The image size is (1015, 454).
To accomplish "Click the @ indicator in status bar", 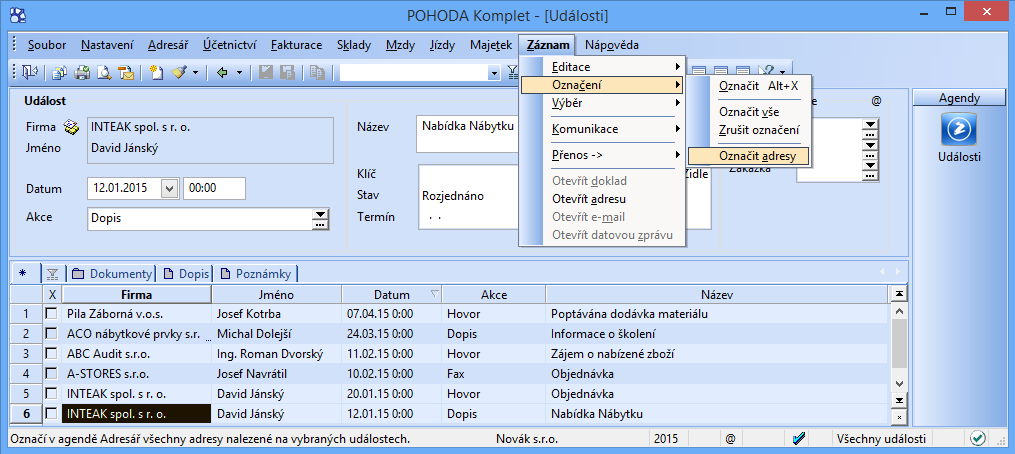I will [730, 439].
